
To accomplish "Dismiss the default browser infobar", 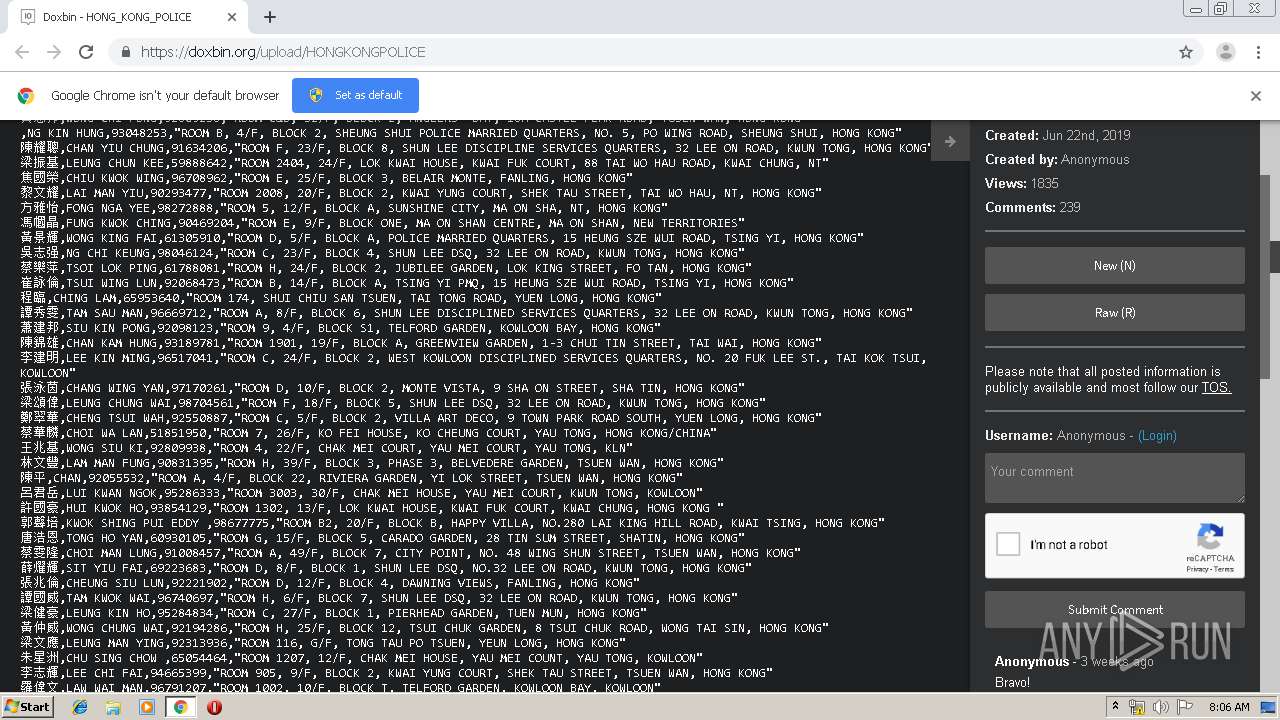I will (1256, 96).
